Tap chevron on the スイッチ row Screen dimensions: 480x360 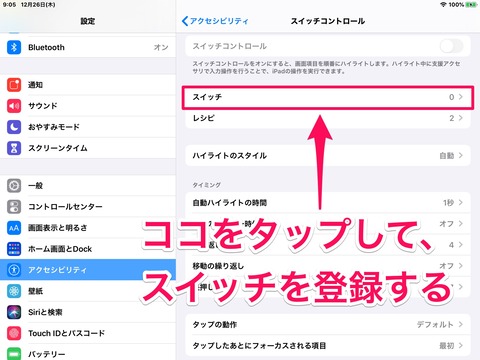[461, 97]
